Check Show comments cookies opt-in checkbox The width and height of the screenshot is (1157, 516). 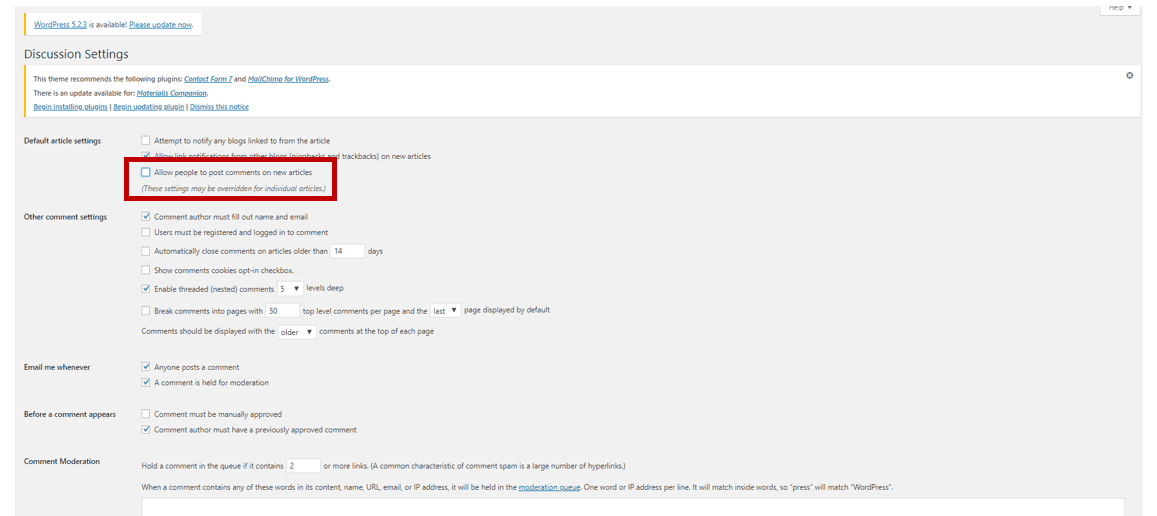[146, 270]
